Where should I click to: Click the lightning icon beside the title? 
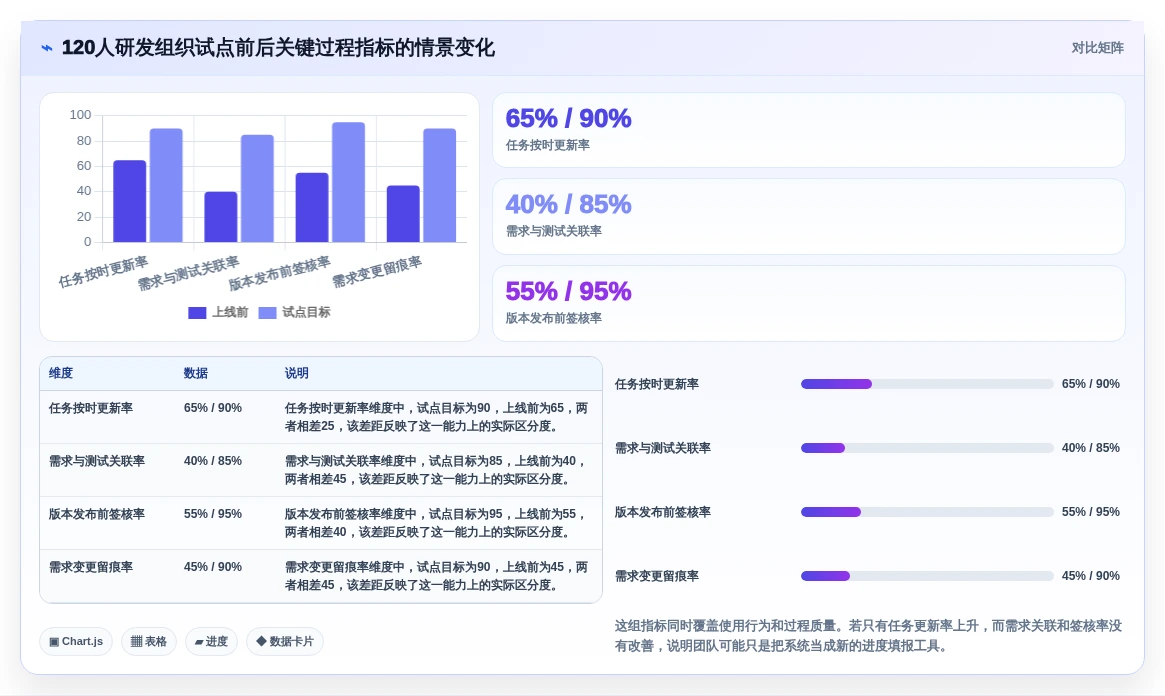[x=47, y=48]
